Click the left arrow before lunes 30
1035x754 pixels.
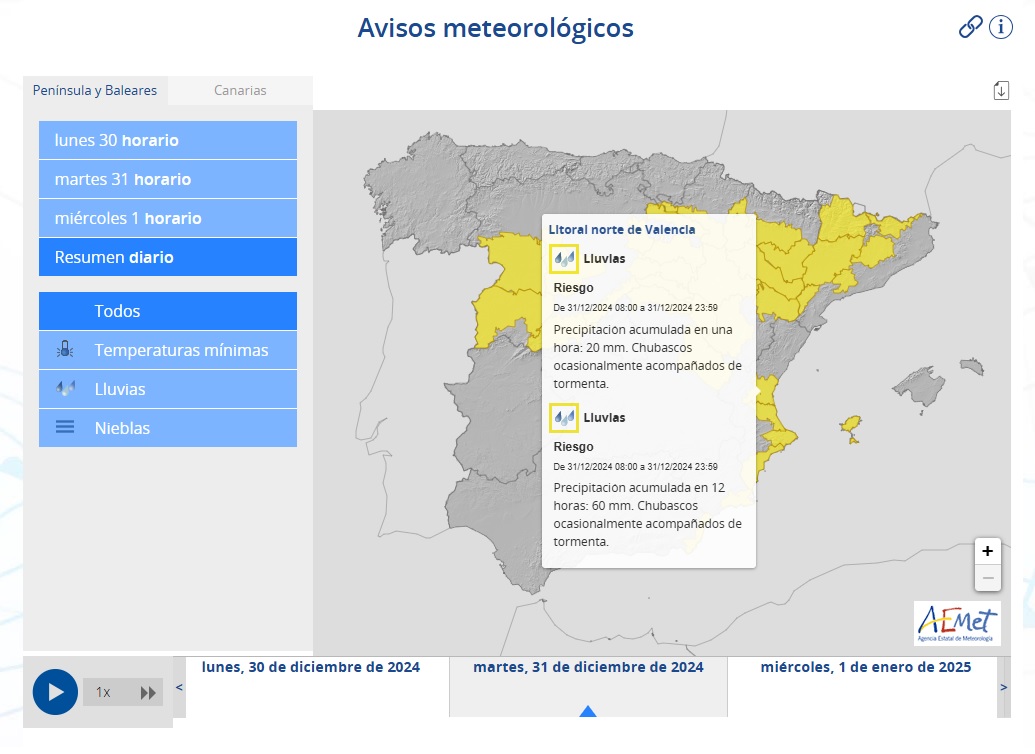pyautogui.click(x=178, y=688)
